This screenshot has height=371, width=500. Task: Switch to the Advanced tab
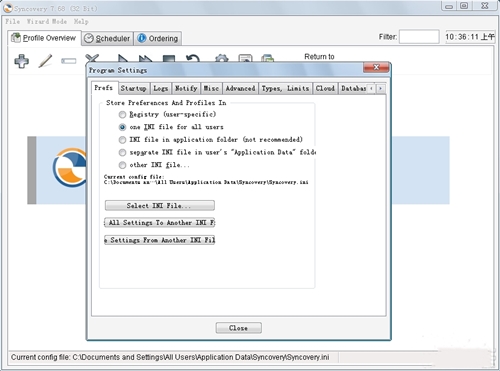click(240, 88)
